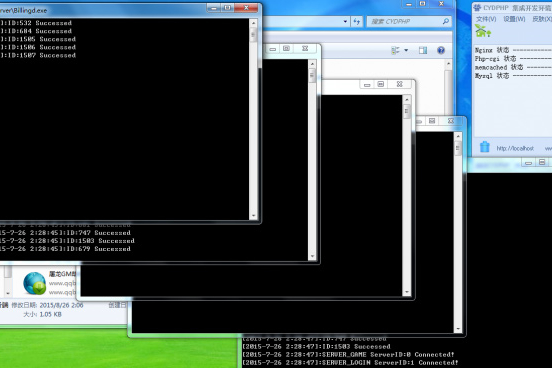Image resolution: width=552 pixels, height=368 pixels.
Task: Click the search magnifier in the CYDPHP search box
Action: coord(446,21)
